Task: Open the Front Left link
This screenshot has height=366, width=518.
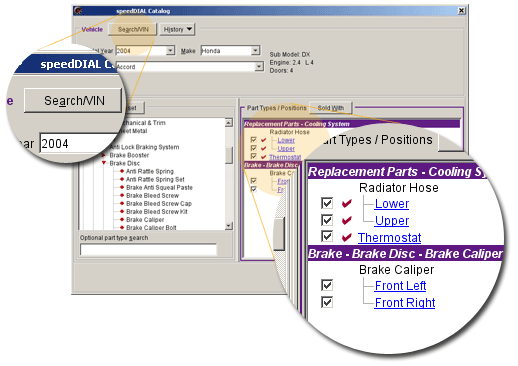Action: point(400,286)
